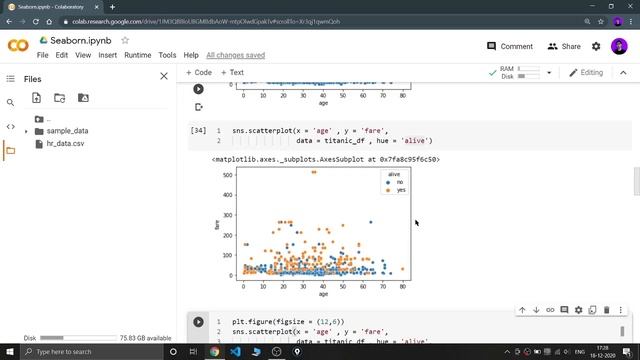
Task: Expand the sample_data folder
Action: 26,131
